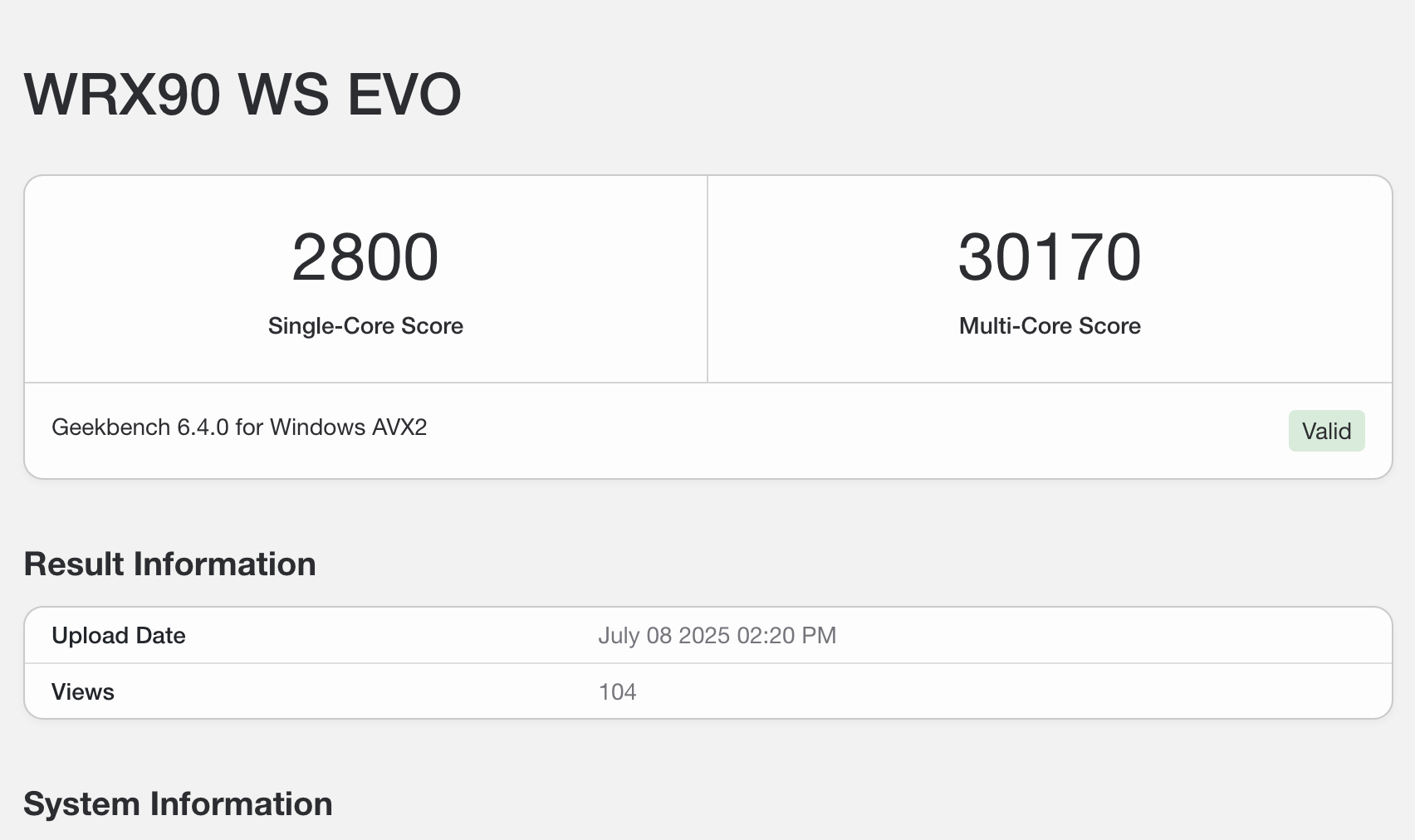This screenshot has height=840, width=1415.
Task: Click the word 'for' in version line
Action: [x=249, y=427]
